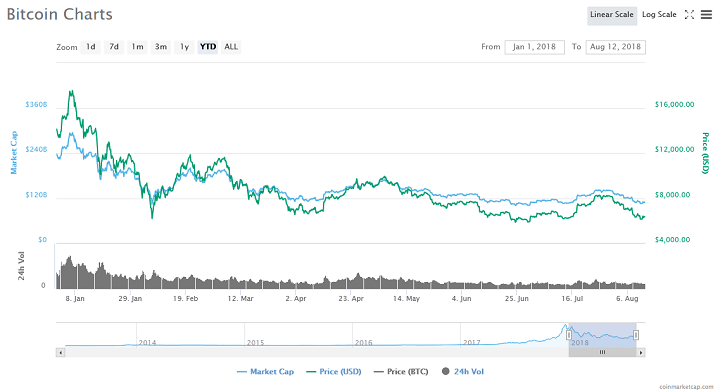The height and width of the screenshot is (392, 720).
Task: Click the navigator left scroll arrow
Action: [60, 353]
